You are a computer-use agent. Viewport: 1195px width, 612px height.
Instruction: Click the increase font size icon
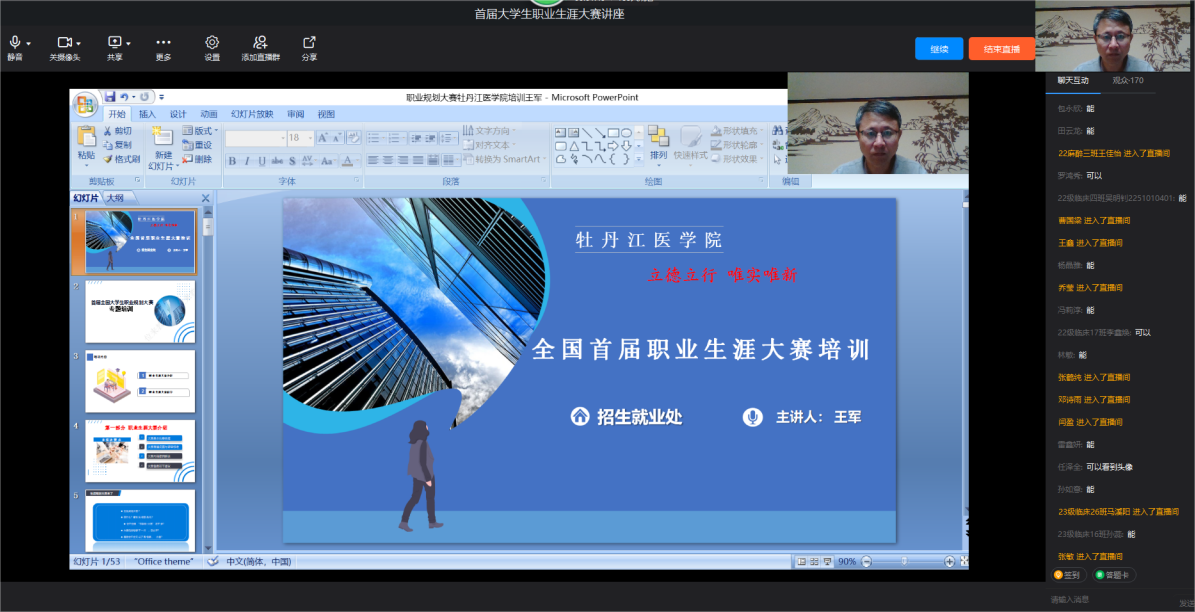coord(323,139)
